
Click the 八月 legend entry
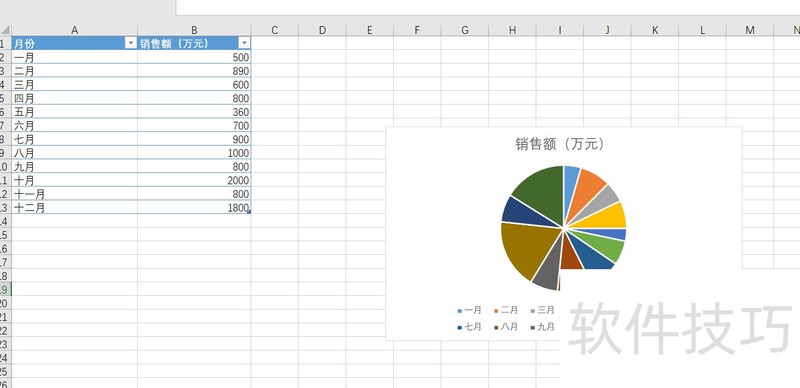pyautogui.click(x=506, y=327)
